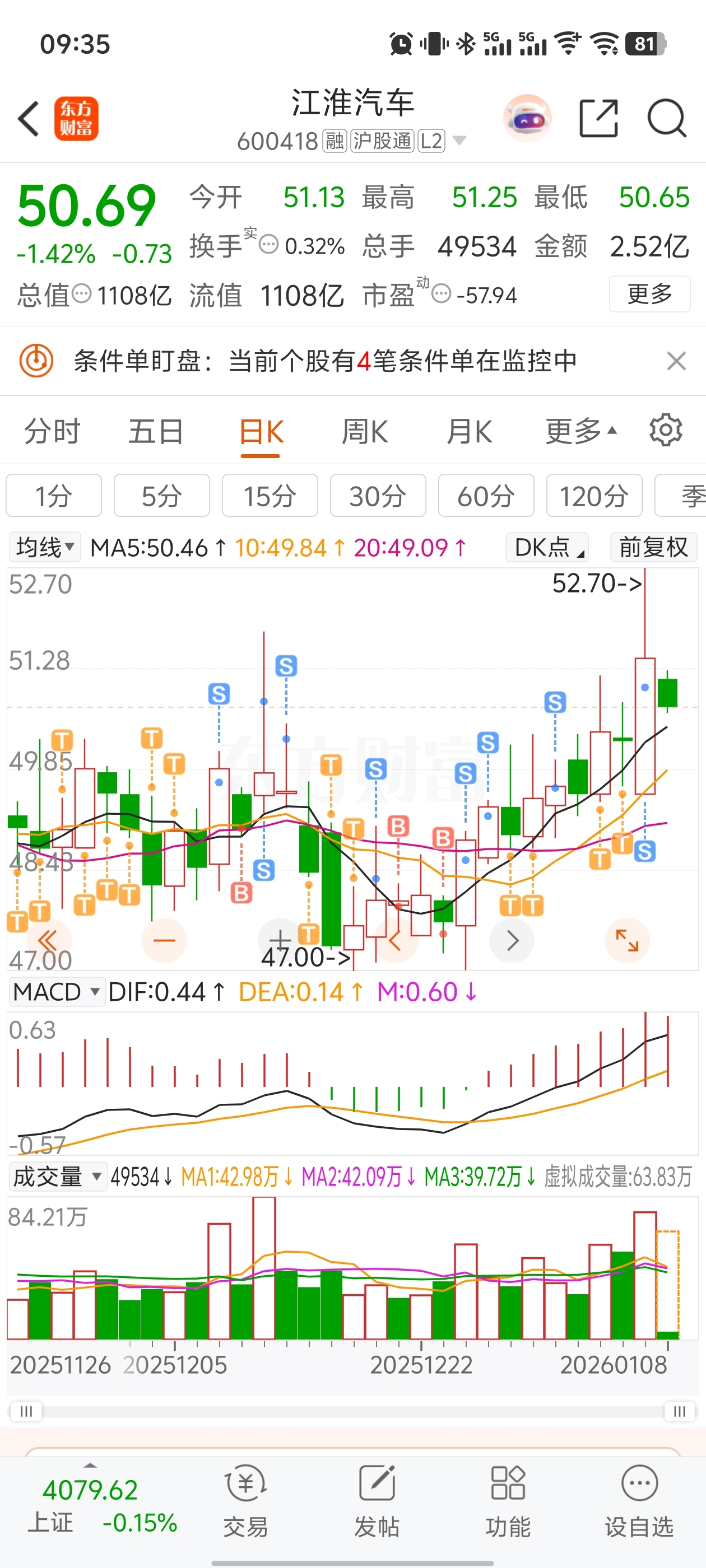Tap 更多 quote details button
The image size is (706, 1568).
pos(649,294)
